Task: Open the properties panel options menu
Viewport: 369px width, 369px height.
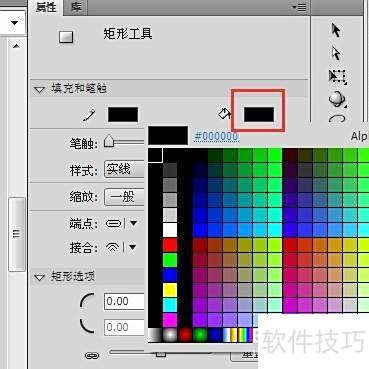Action: pos(299,7)
